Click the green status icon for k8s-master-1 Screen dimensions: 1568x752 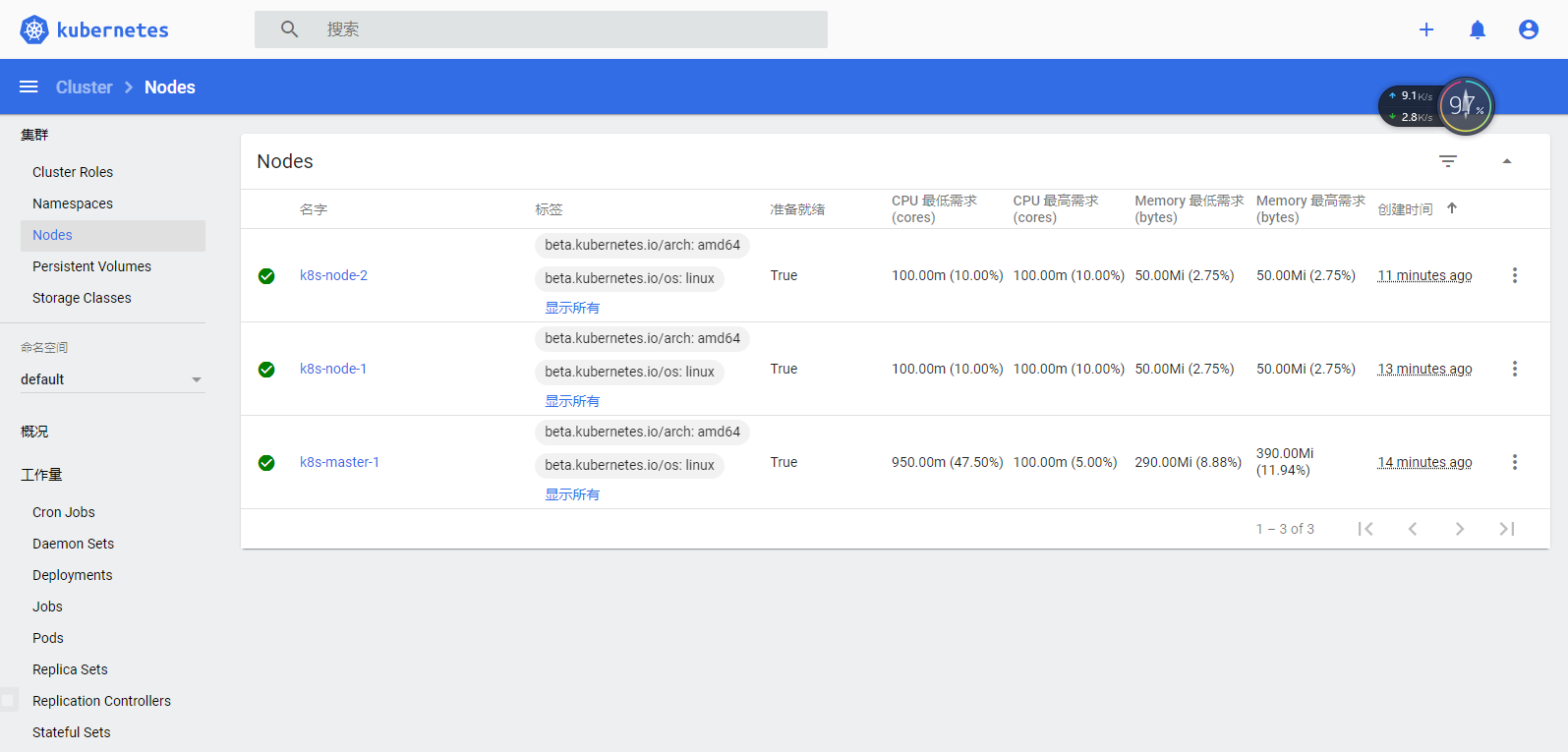click(x=266, y=463)
